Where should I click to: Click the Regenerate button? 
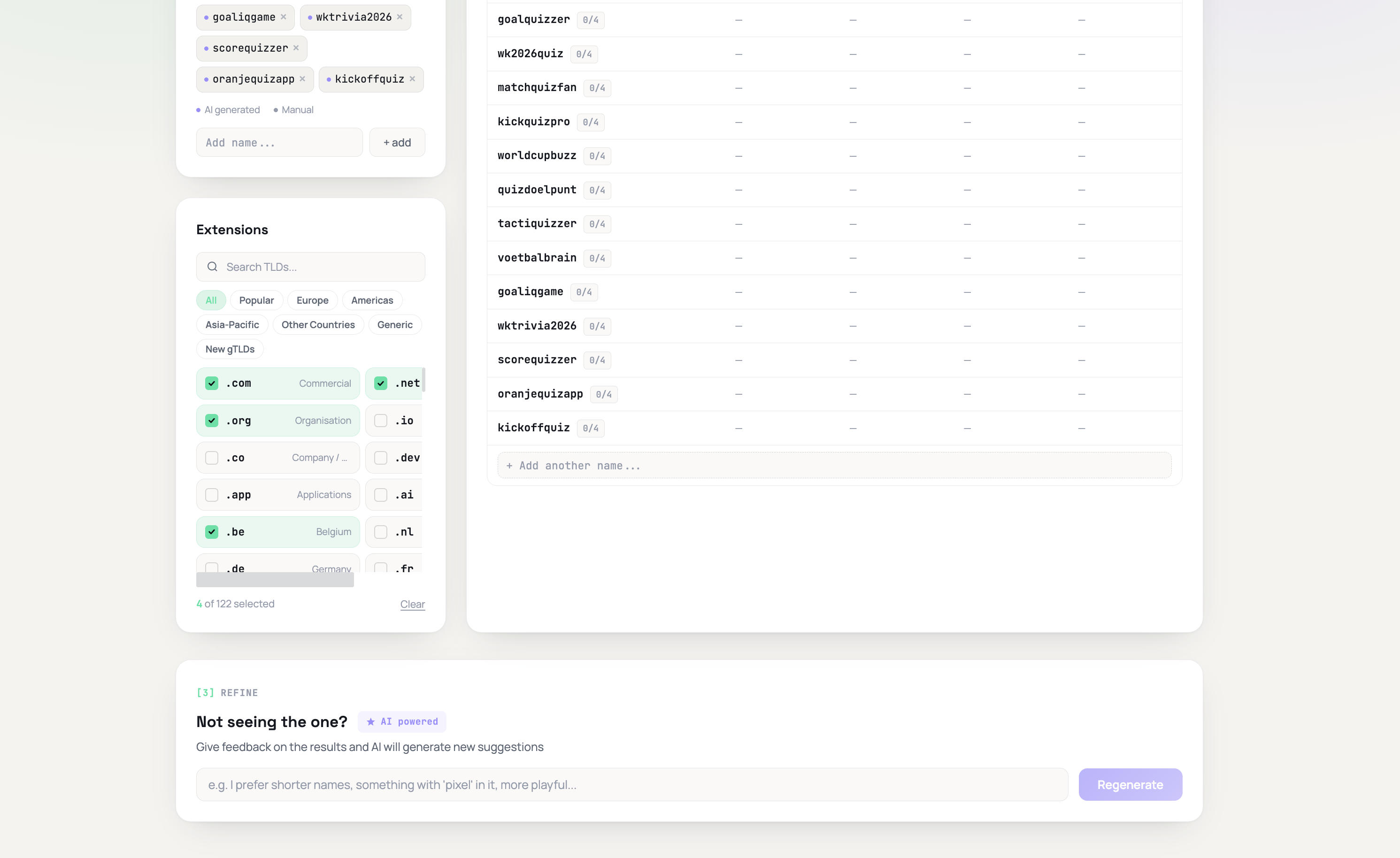pos(1130,785)
